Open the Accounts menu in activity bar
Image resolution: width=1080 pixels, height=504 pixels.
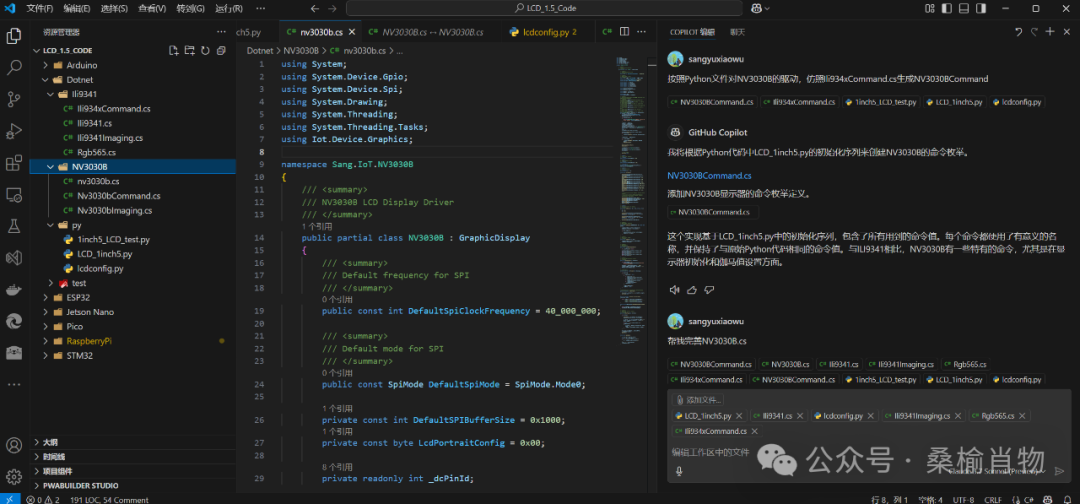pyautogui.click(x=14, y=445)
